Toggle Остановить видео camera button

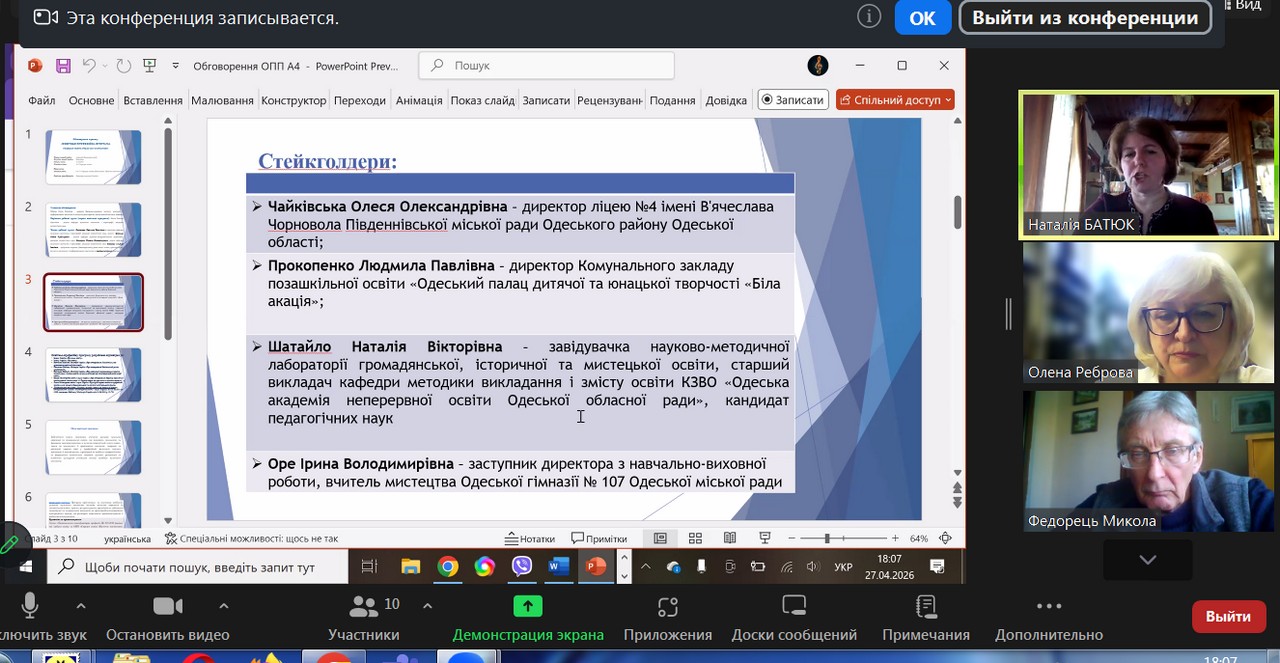coord(167,618)
